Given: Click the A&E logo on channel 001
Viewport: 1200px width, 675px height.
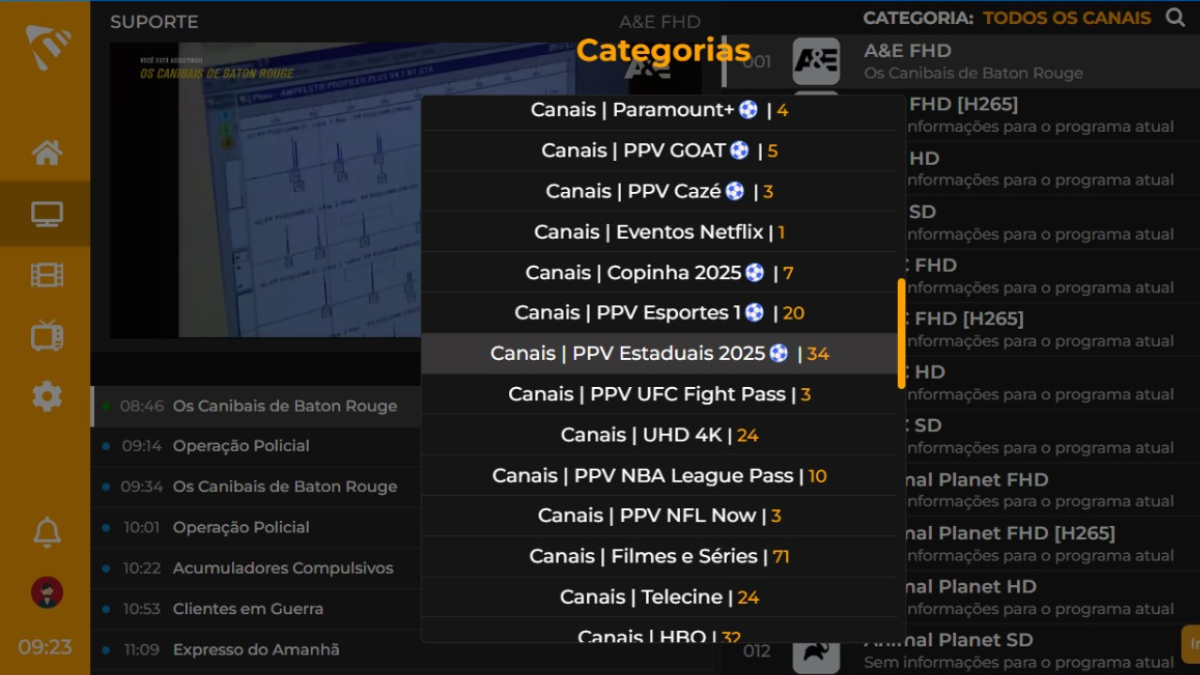Looking at the screenshot, I should coord(816,61).
